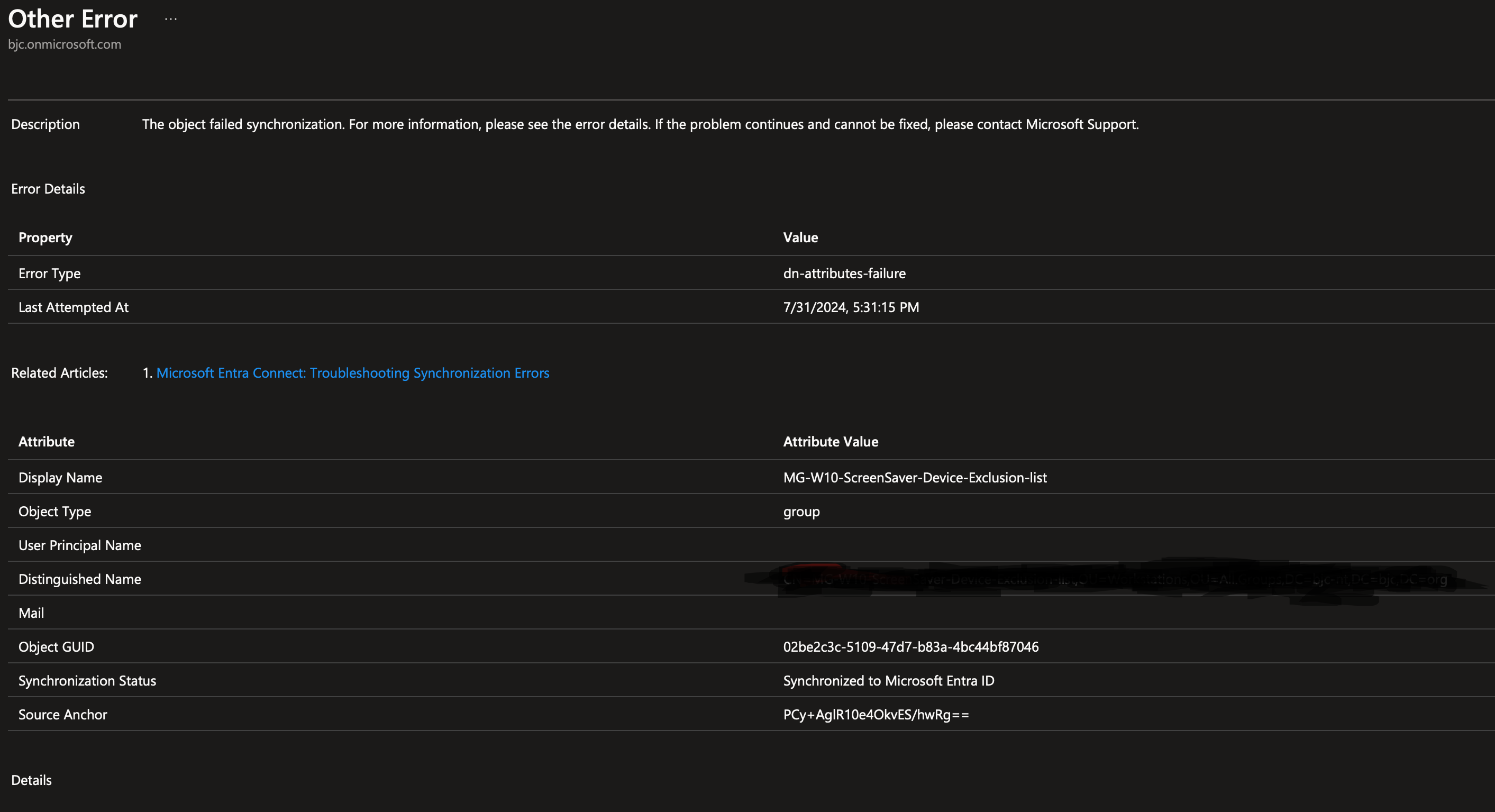The height and width of the screenshot is (812, 1495).
Task: Click the Mail row label
Action: [x=31, y=613]
